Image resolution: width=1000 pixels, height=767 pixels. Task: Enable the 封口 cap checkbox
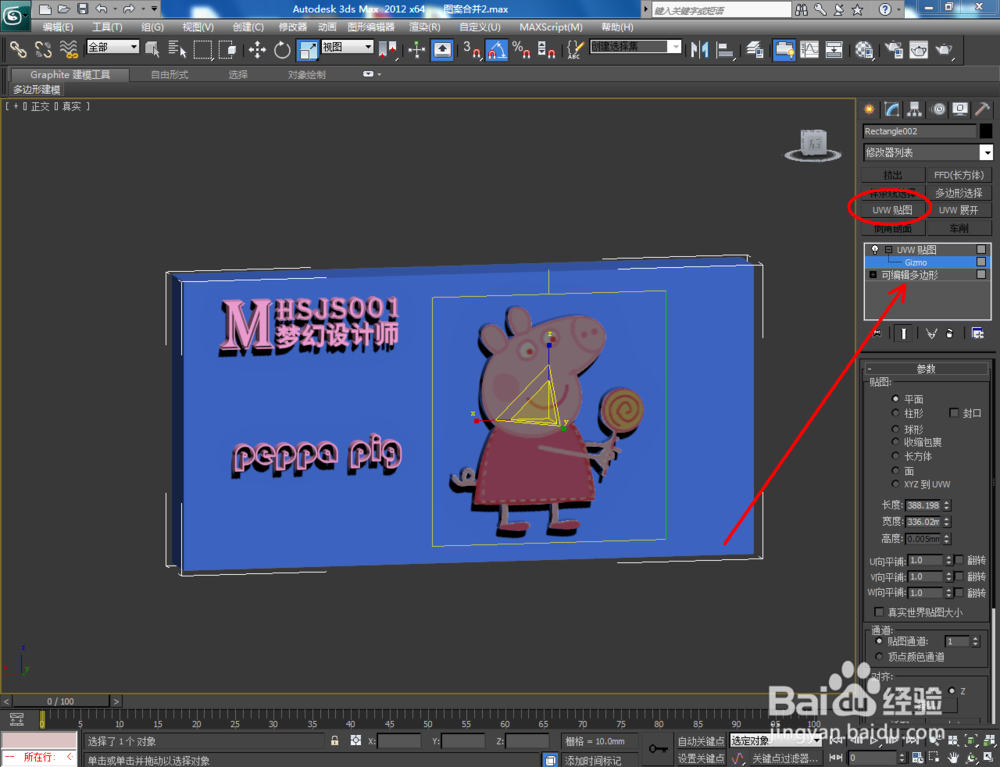pos(953,413)
